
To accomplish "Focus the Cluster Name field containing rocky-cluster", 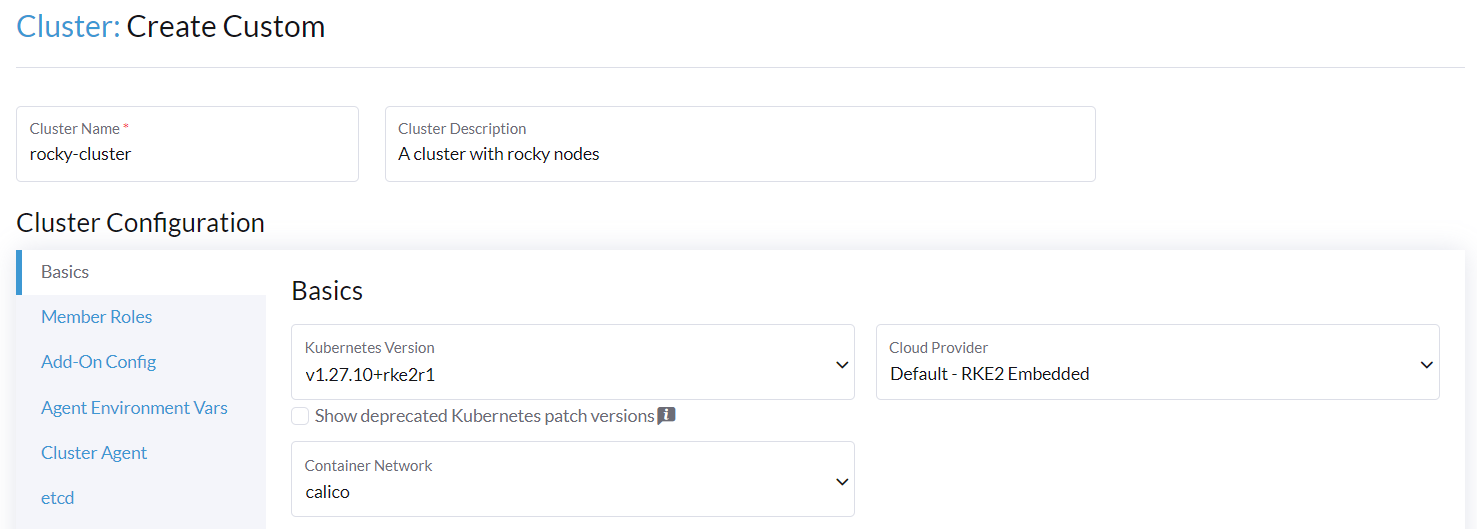I will point(187,155).
